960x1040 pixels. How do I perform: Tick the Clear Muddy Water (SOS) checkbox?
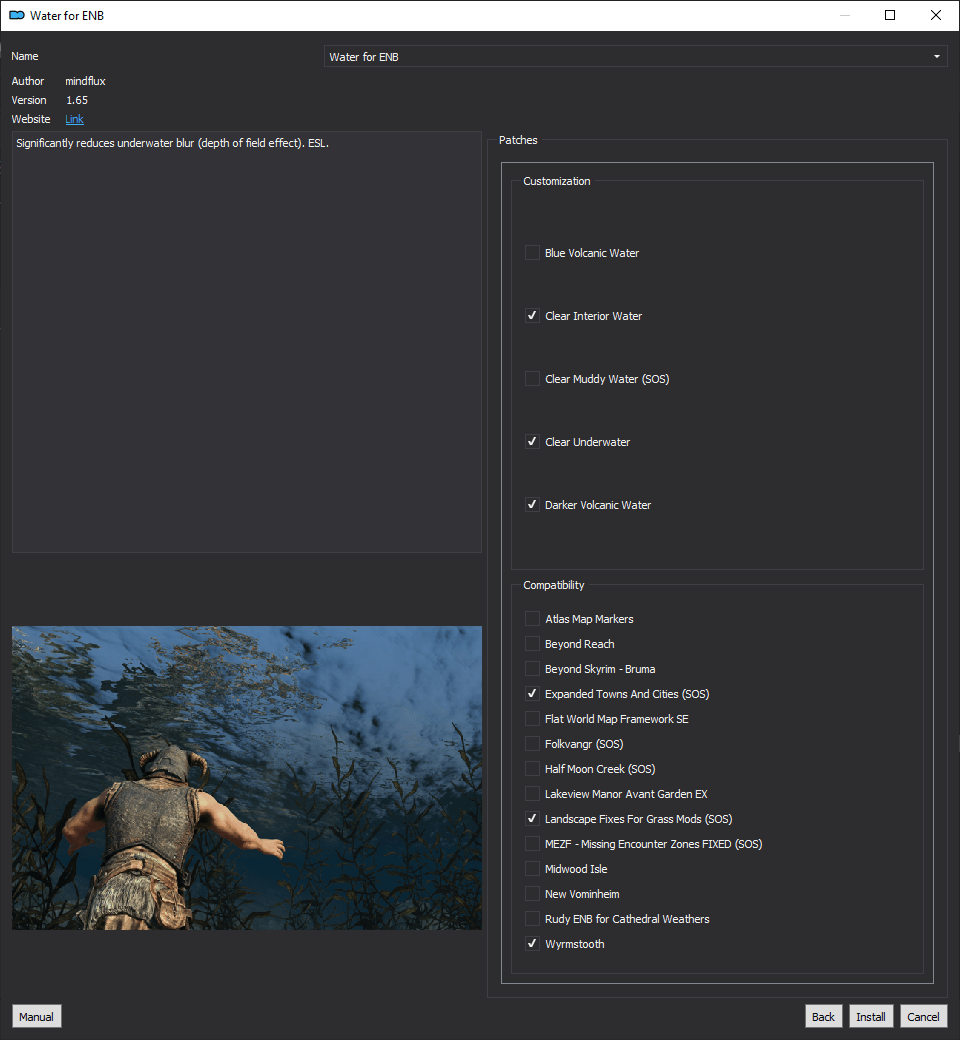point(532,379)
